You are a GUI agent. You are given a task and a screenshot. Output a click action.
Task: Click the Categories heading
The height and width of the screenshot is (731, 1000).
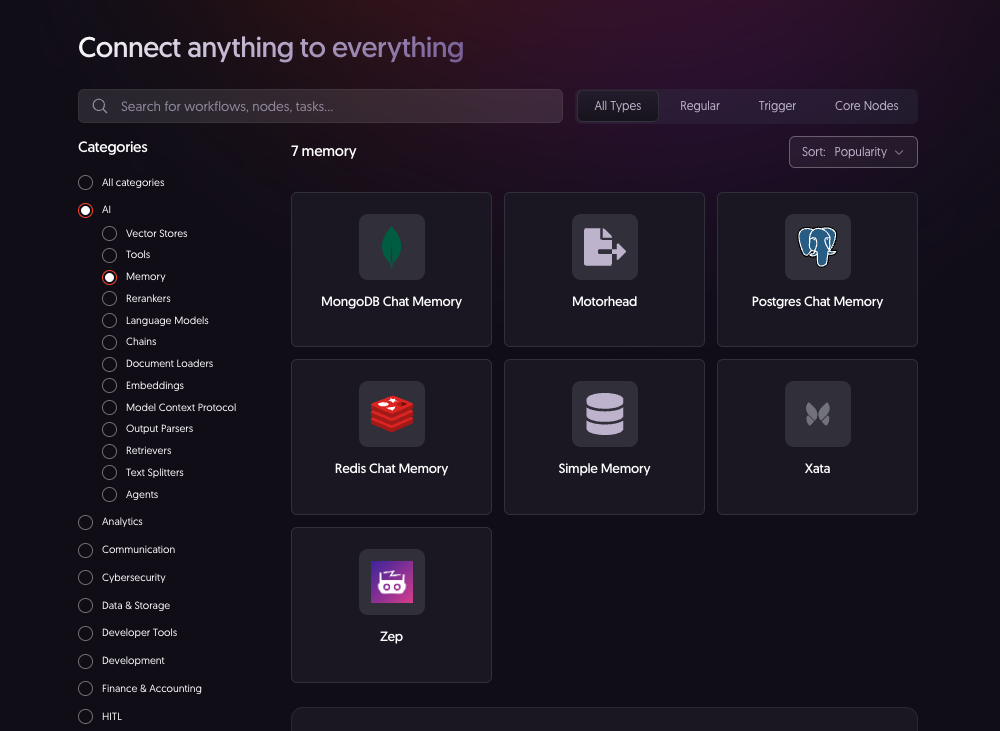pyautogui.click(x=113, y=147)
